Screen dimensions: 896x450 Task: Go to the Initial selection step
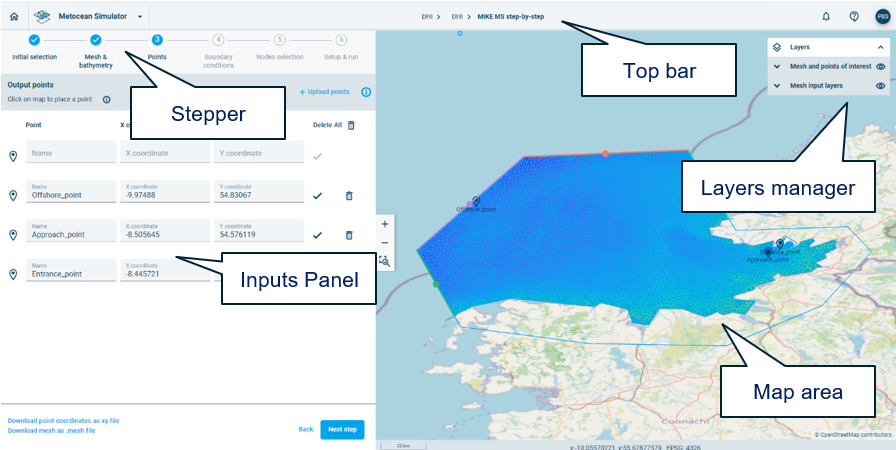tap(34, 41)
